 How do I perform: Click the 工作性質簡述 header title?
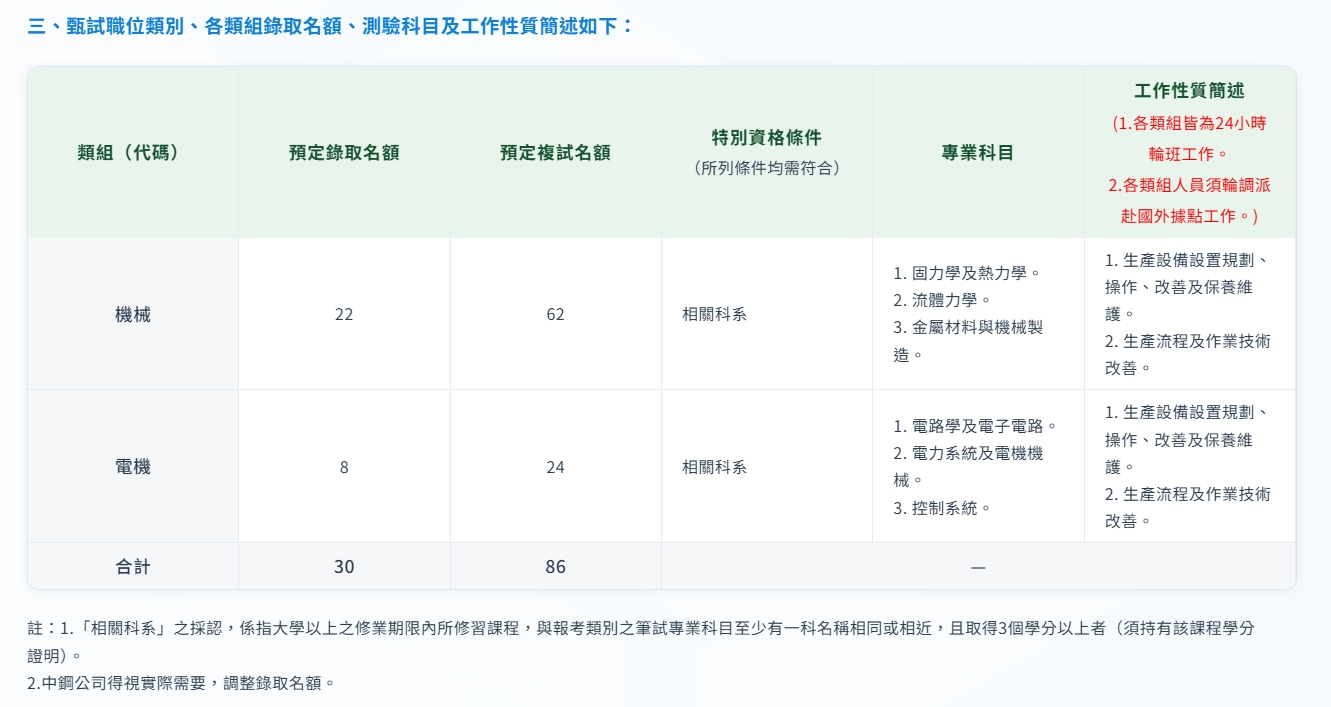pyautogui.click(x=1189, y=91)
